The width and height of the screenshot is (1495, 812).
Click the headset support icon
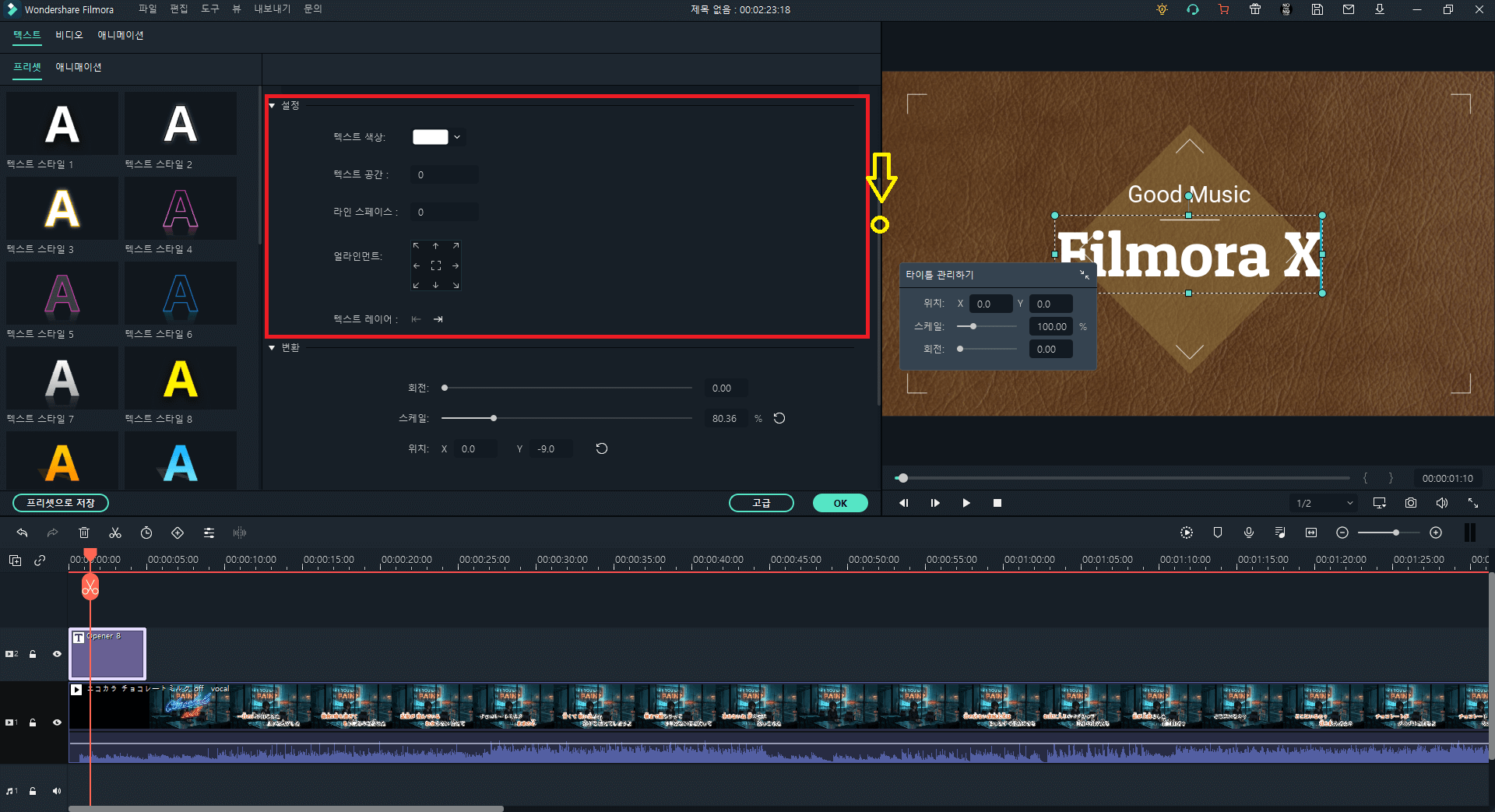[x=1193, y=9]
